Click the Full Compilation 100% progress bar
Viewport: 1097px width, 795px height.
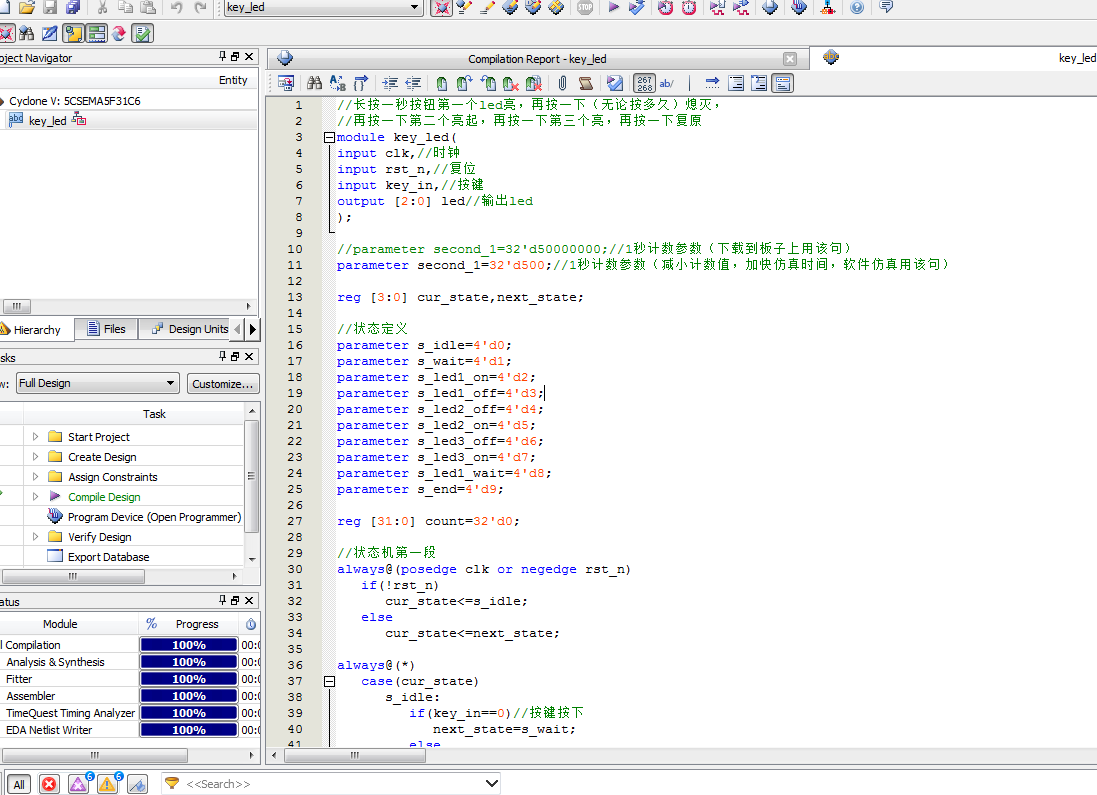point(188,645)
